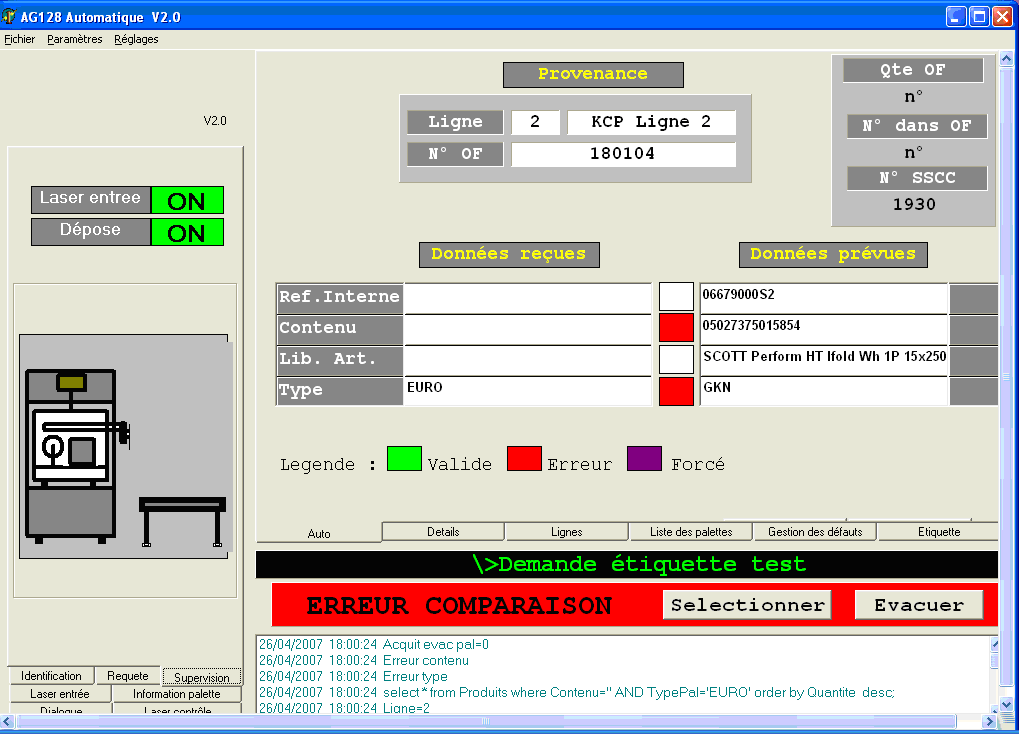
Task: Open the Identification tab
Action: (x=51, y=675)
